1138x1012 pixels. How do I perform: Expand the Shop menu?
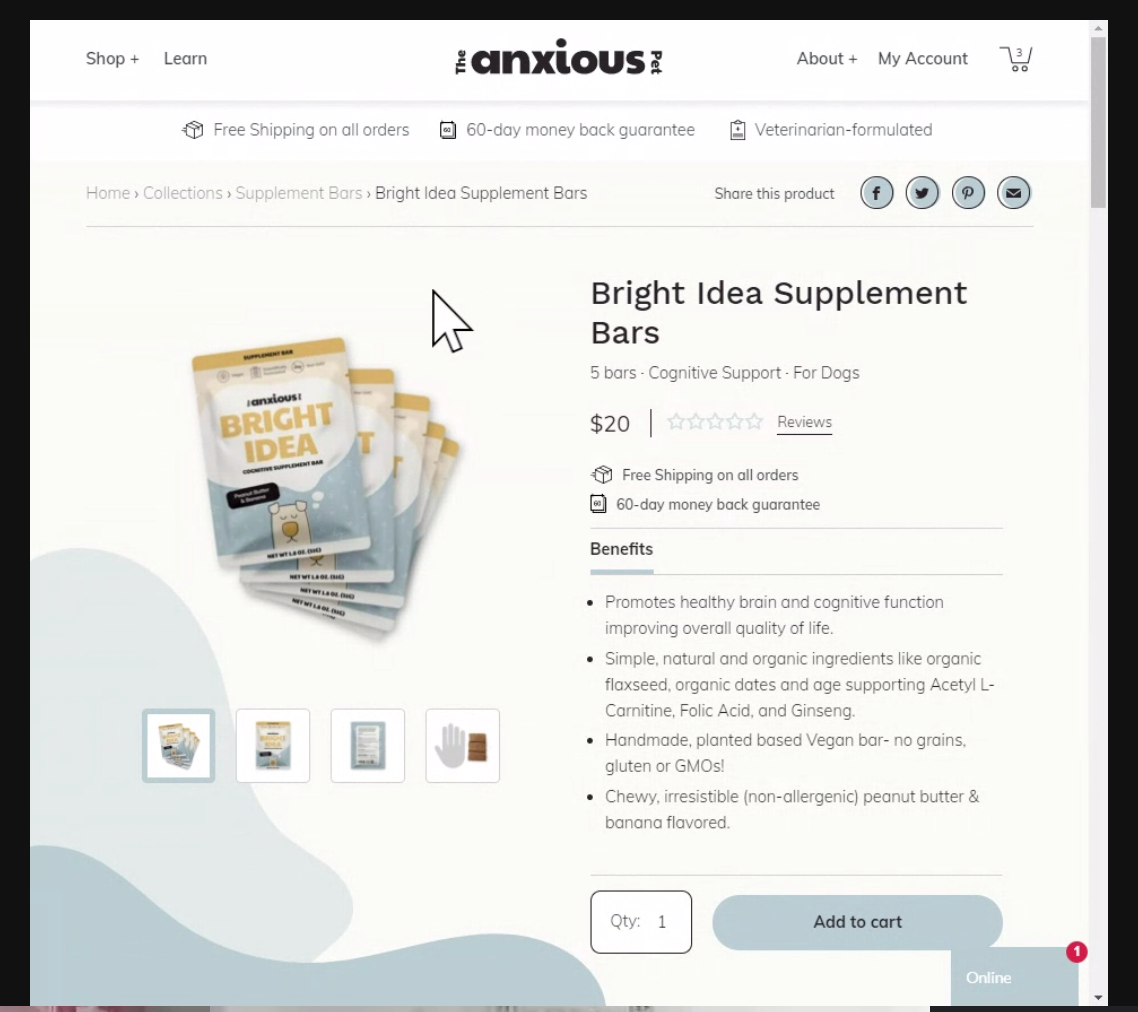112,58
